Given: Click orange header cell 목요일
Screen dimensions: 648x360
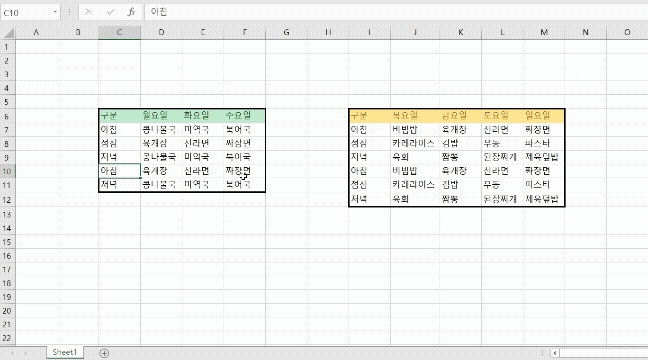Looking at the screenshot, I should coord(415,116).
